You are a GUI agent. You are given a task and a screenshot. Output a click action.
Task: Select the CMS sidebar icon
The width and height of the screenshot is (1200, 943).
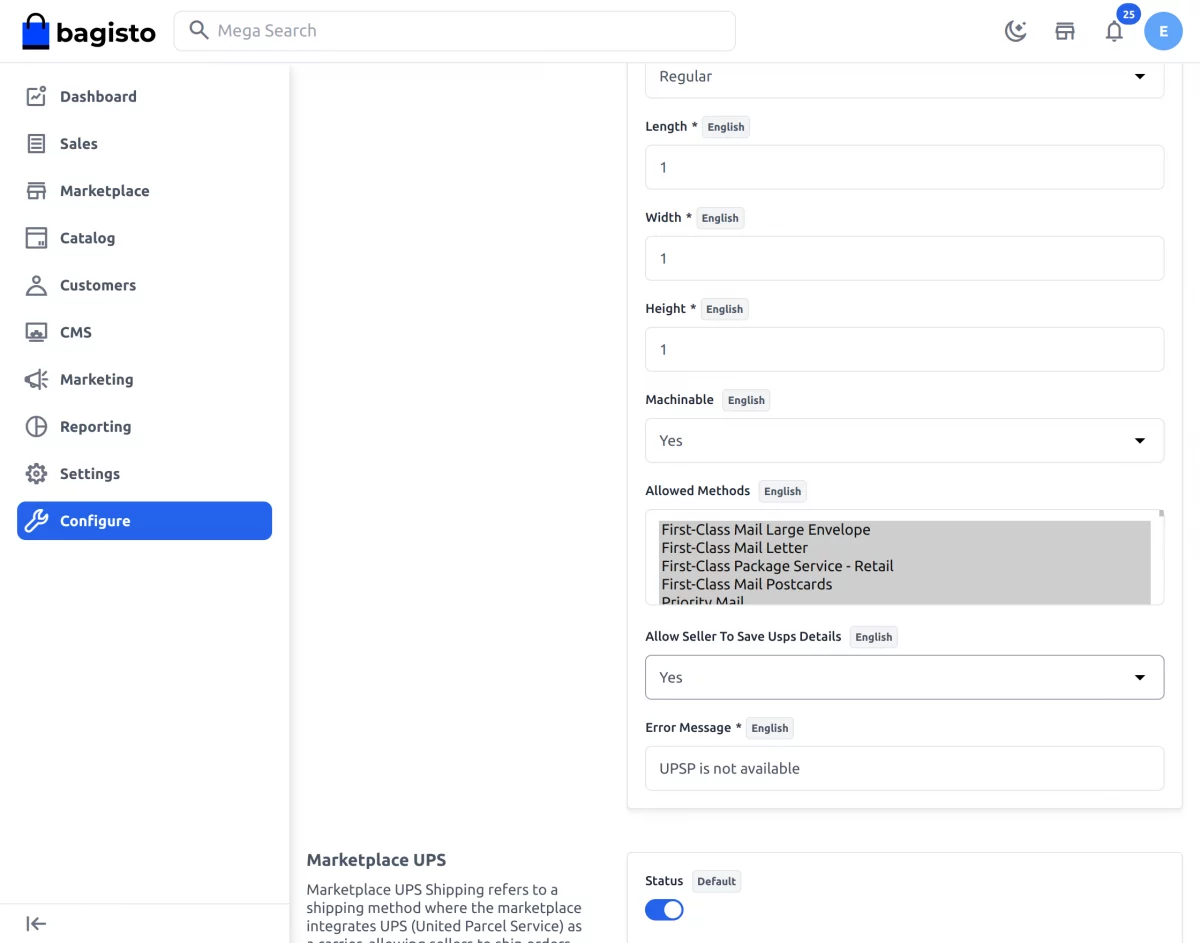coord(36,332)
